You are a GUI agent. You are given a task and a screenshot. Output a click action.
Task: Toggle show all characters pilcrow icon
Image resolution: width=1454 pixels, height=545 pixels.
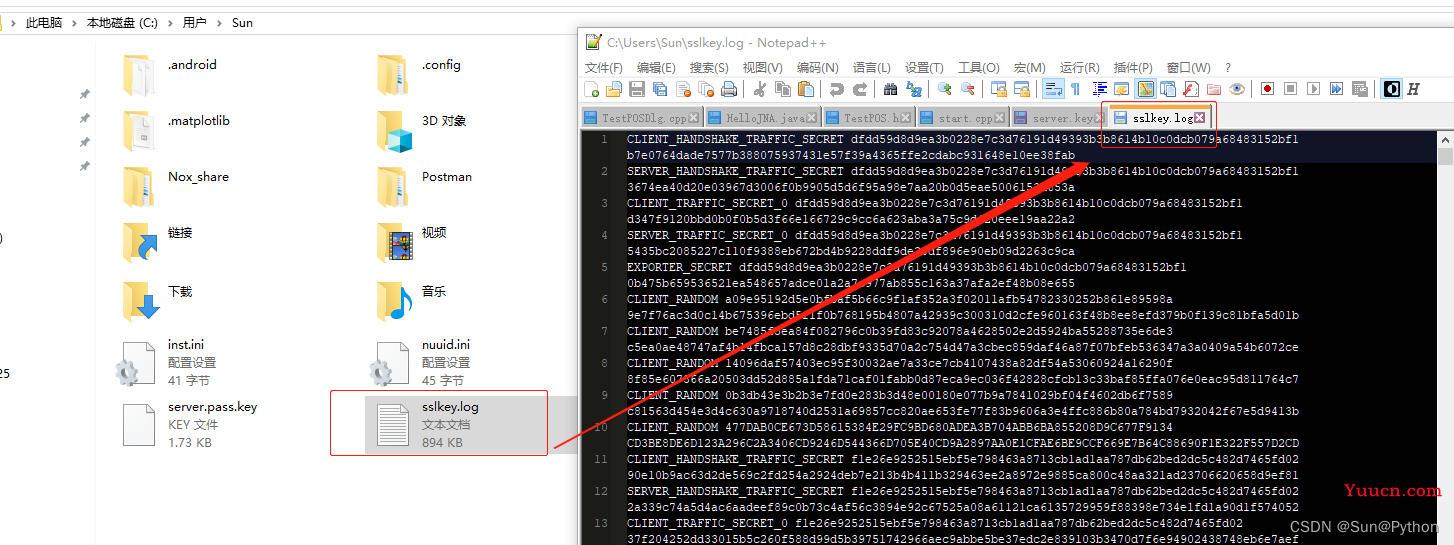[1075, 89]
